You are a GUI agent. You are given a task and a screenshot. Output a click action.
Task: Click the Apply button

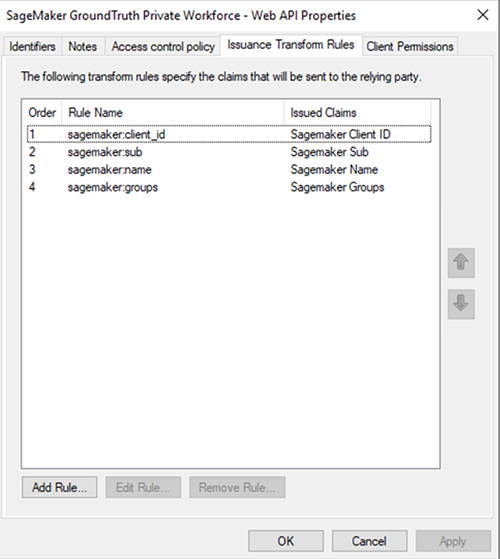coord(453,541)
